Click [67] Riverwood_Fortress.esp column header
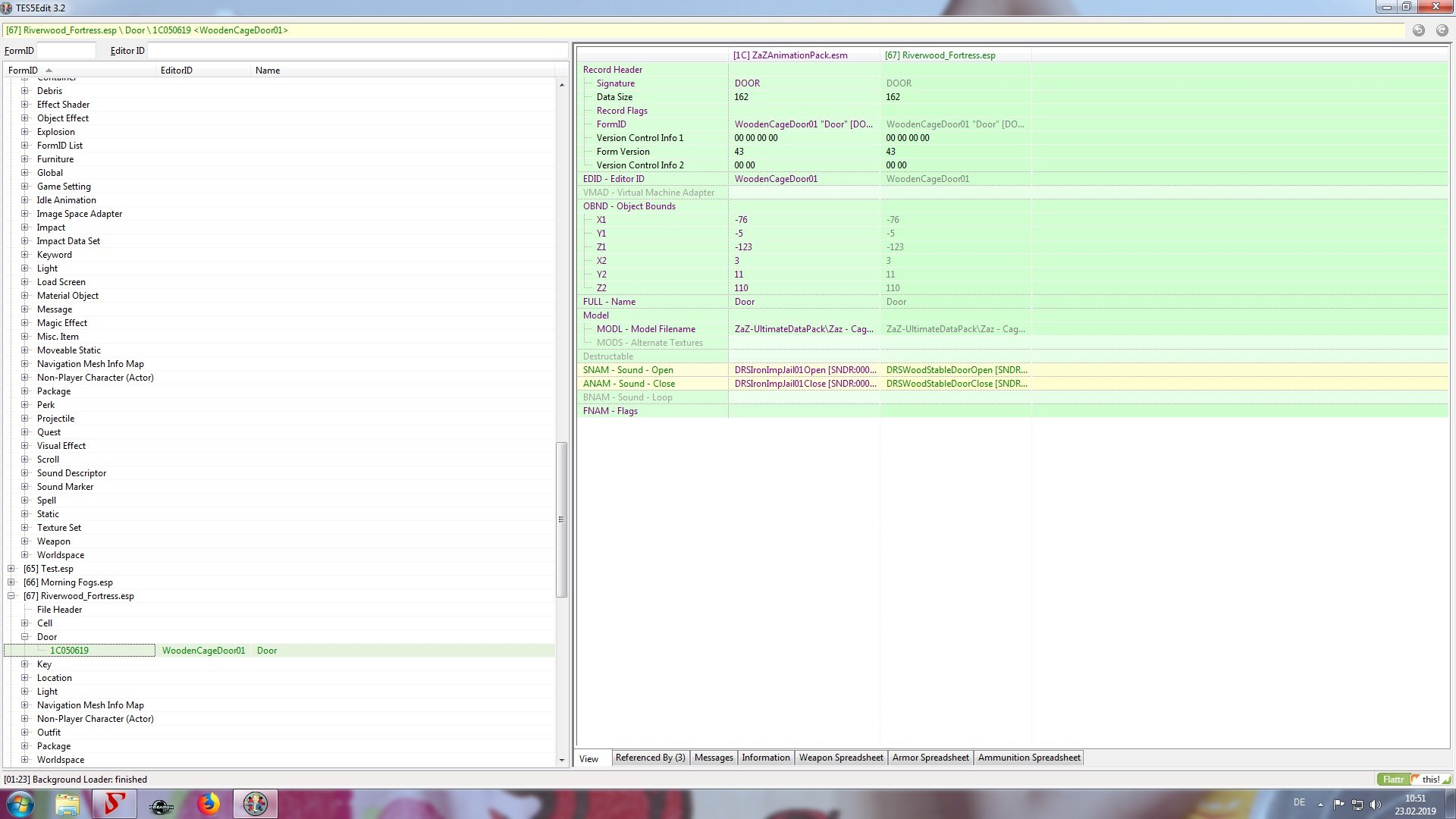The image size is (1456, 819). pyautogui.click(x=955, y=55)
